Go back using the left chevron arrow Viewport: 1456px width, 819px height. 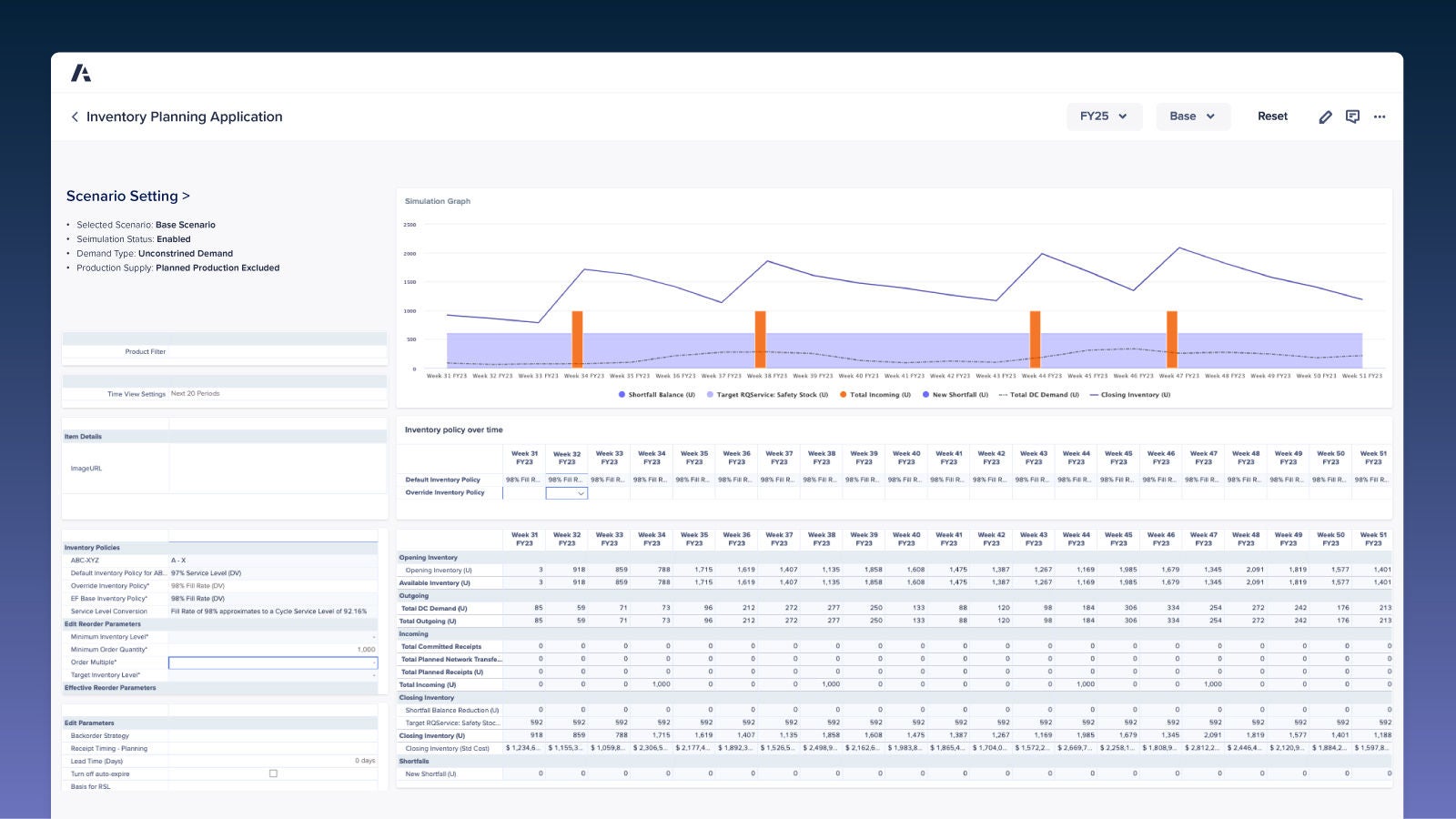pos(75,117)
